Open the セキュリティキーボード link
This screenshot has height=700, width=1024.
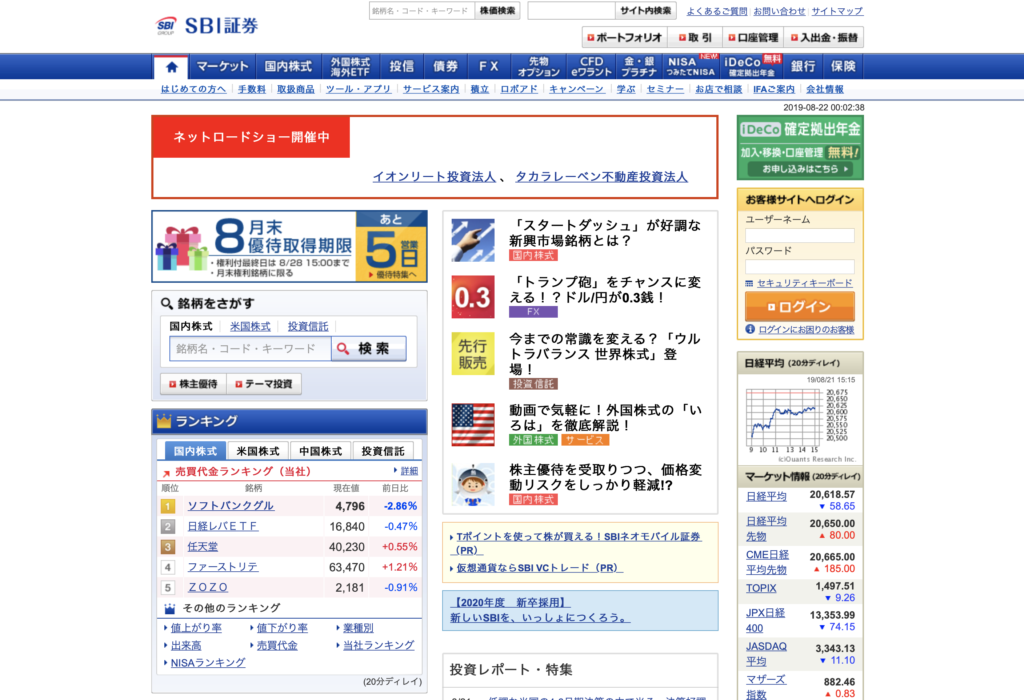tap(805, 283)
